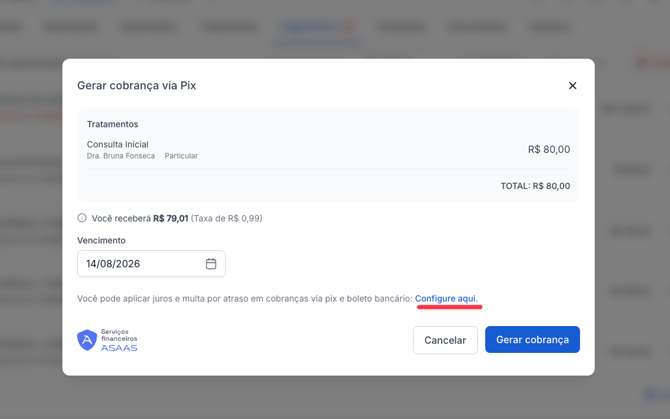
Task: Close the Gerar cobrança via Pix dialog
Action: pos(572,85)
